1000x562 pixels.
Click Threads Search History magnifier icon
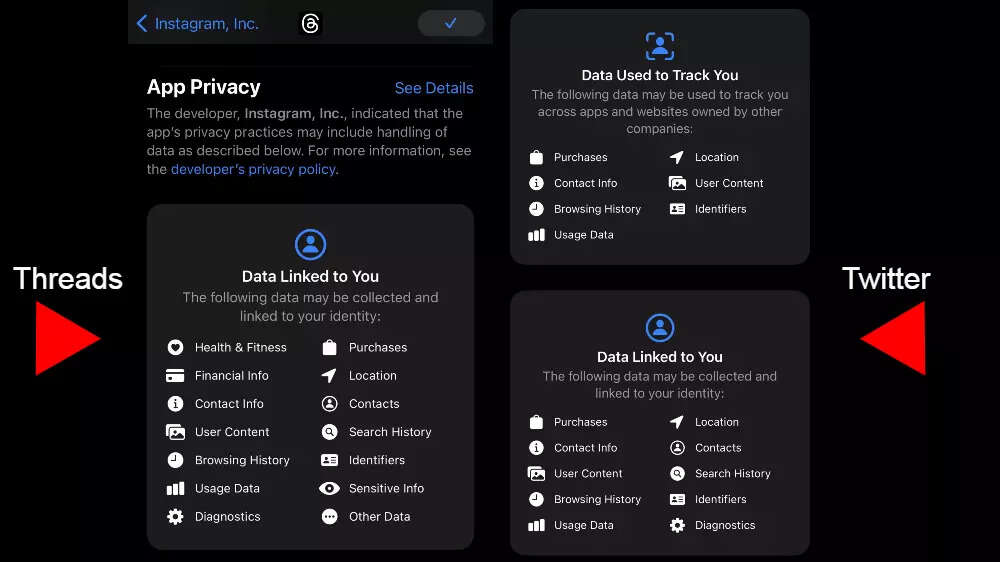pos(329,432)
